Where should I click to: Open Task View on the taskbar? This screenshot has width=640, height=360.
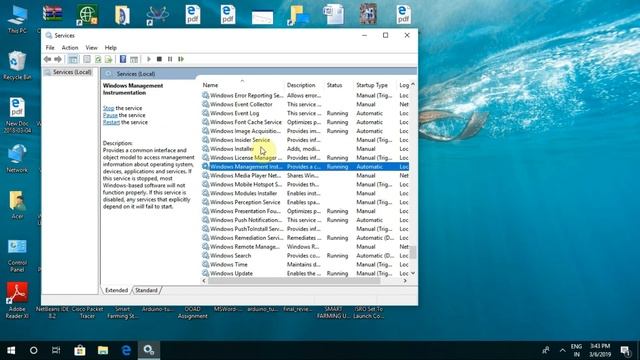pos(56,350)
